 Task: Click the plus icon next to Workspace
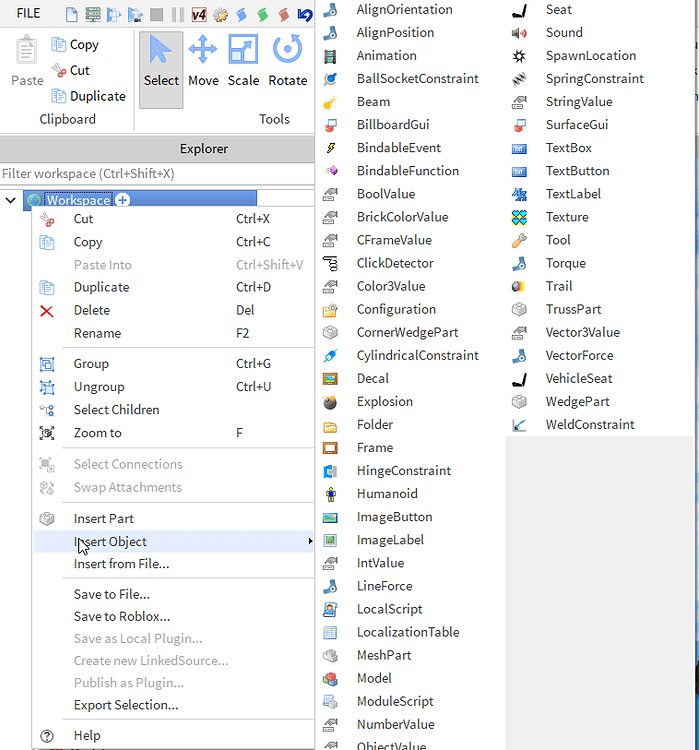122,200
